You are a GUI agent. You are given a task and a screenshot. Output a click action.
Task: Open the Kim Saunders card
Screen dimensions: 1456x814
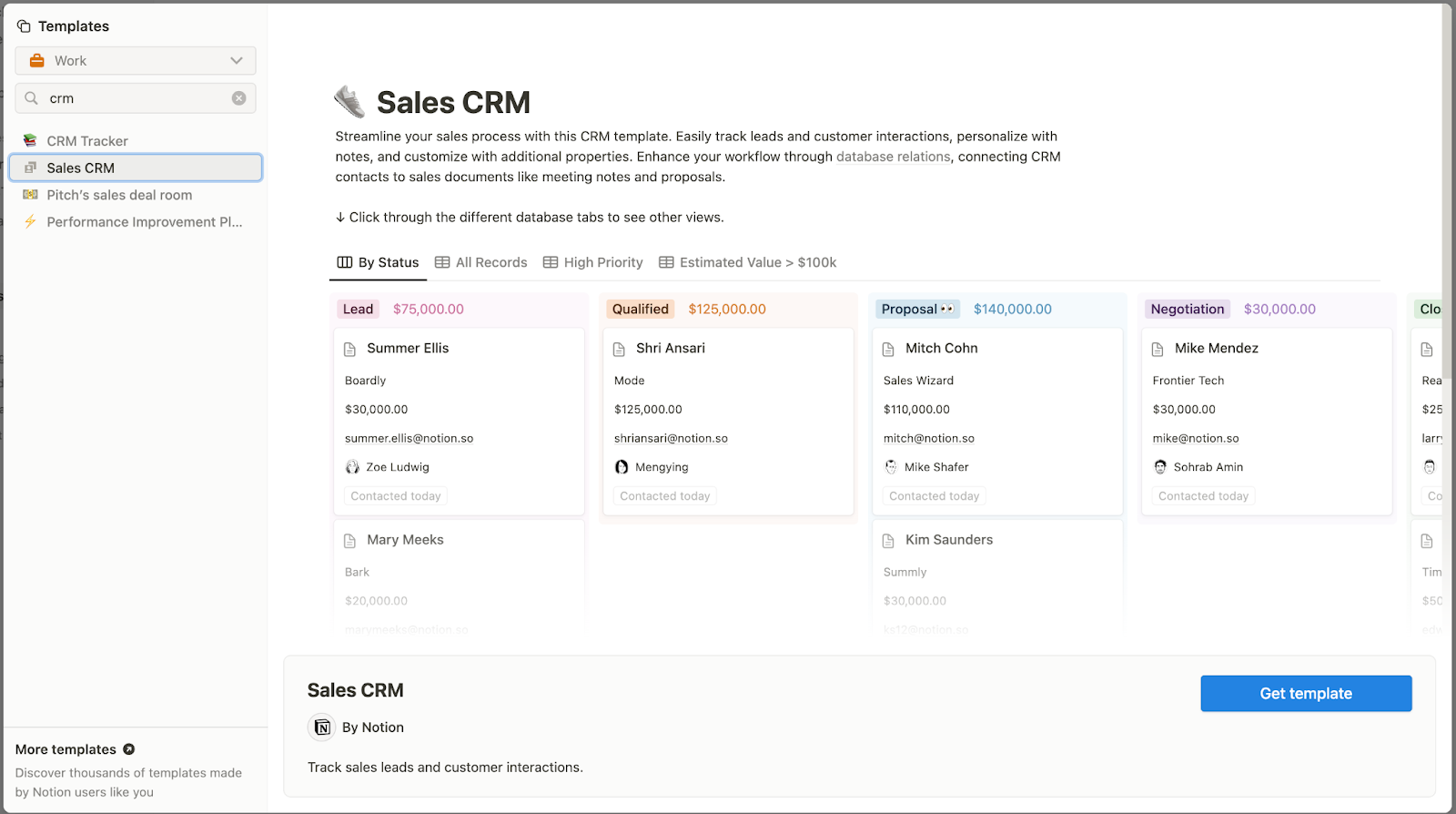coord(997,577)
